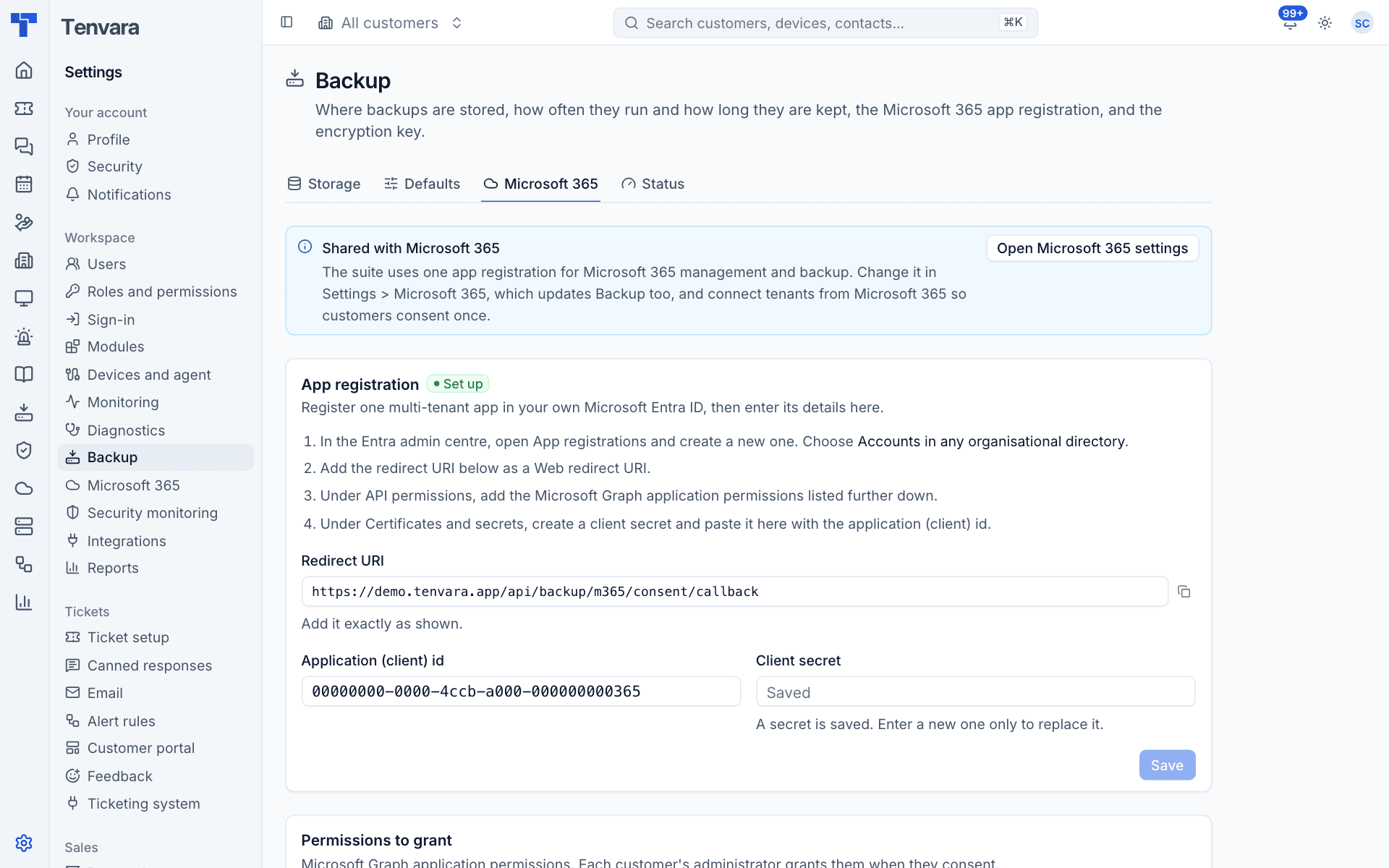Screen dimensions: 1389x868
Task: Open the cloud icon in the icon rail
Action: [24, 488]
